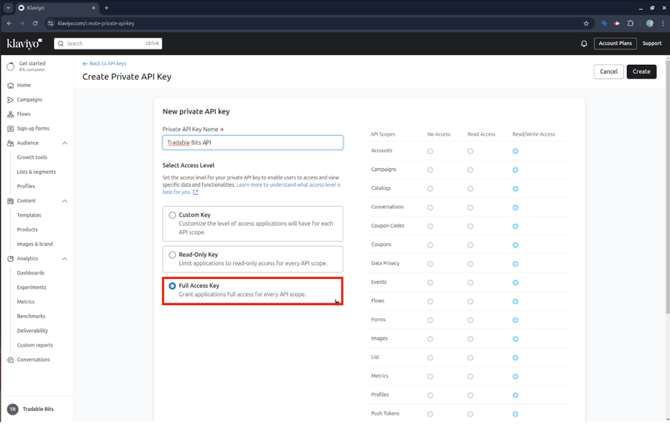Choose the Full Access Key radio

(x=172, y=286)
